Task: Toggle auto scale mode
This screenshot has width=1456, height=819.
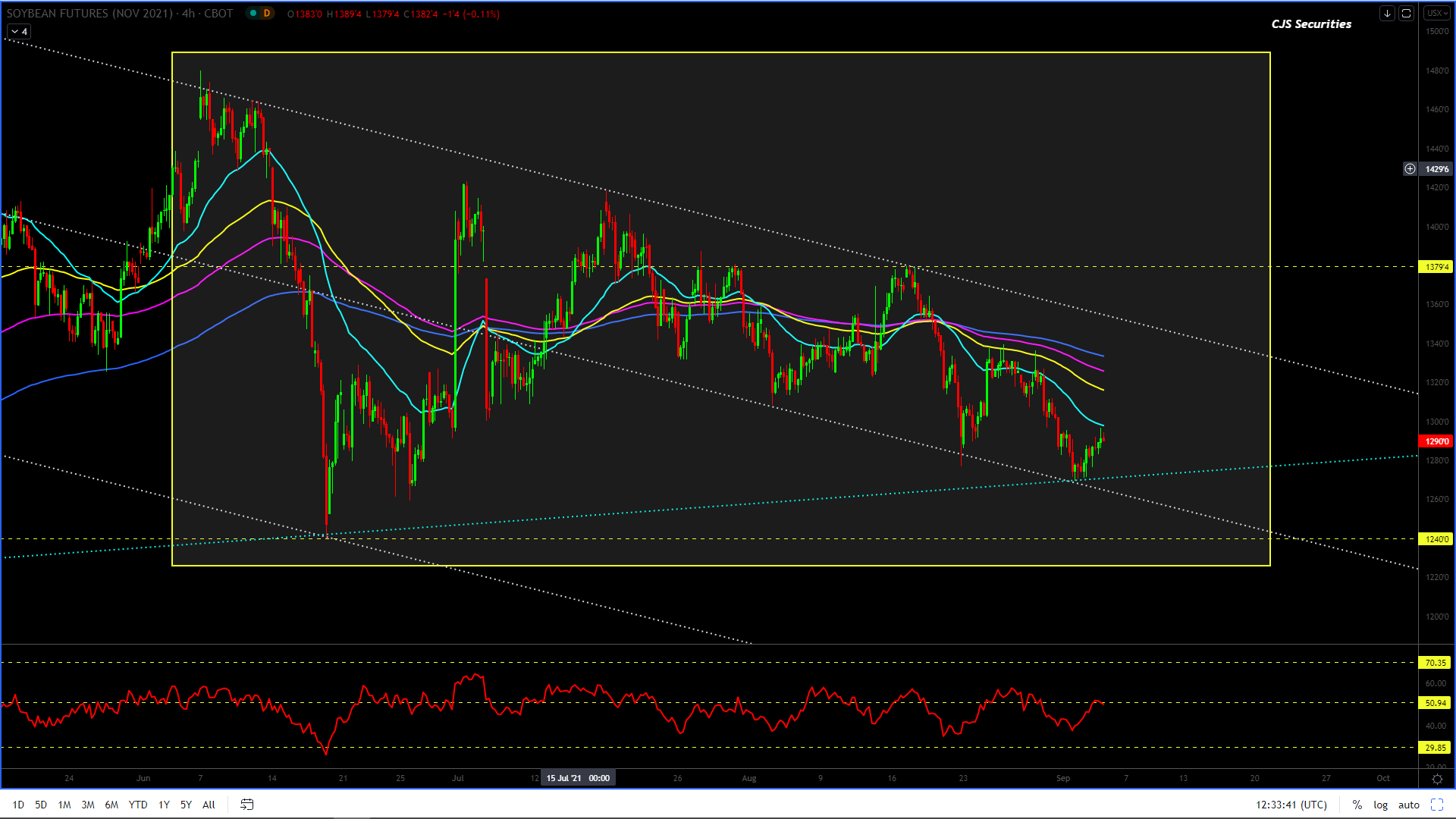Action: (1408, 805)
